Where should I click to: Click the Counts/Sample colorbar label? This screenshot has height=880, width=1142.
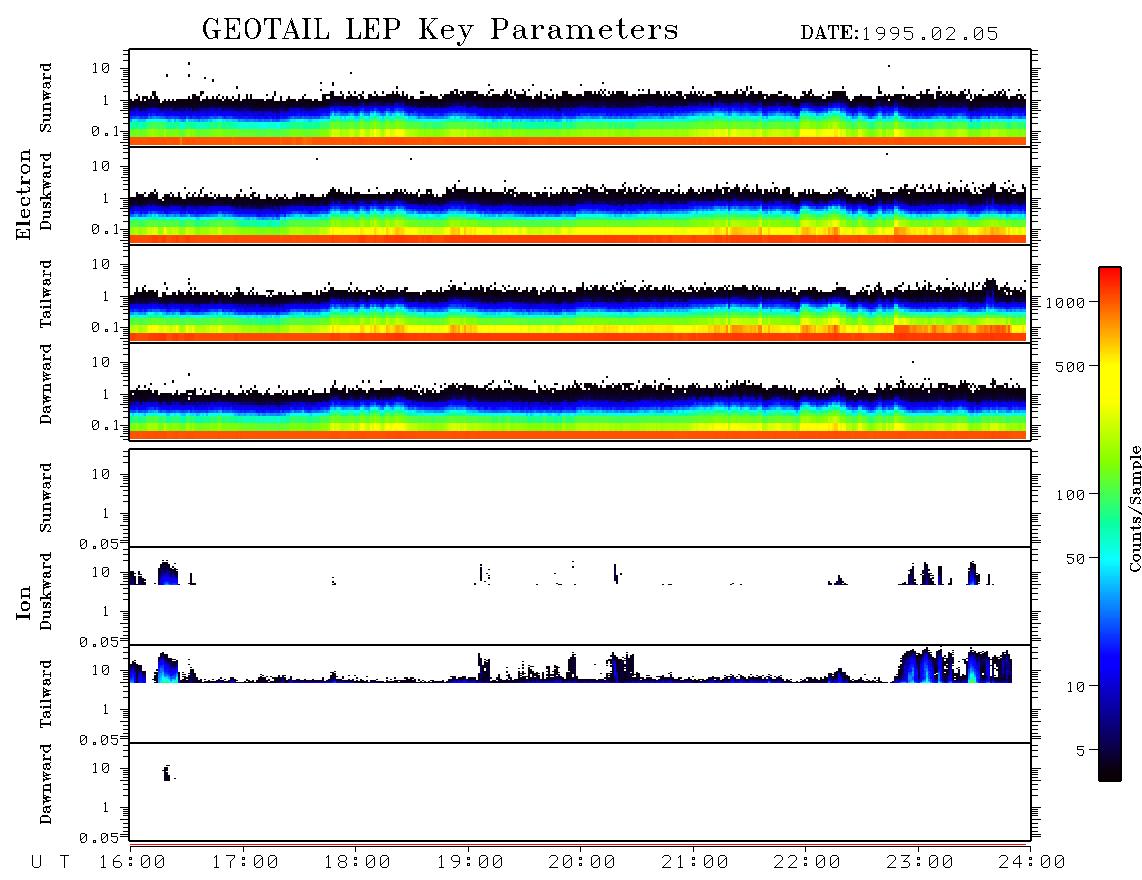point(1134,508)
